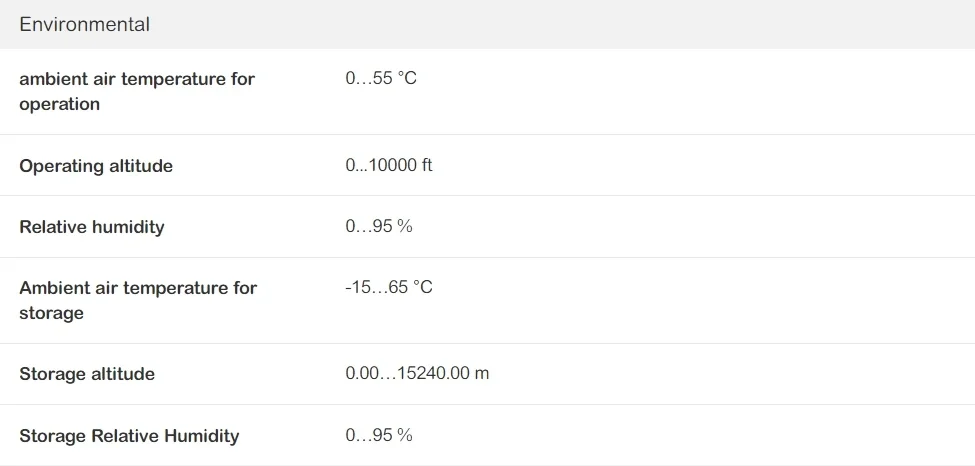Click the -15…65 °C storage temperature value
Viewport: 975px width, 466px height.
tap(389, 287)
